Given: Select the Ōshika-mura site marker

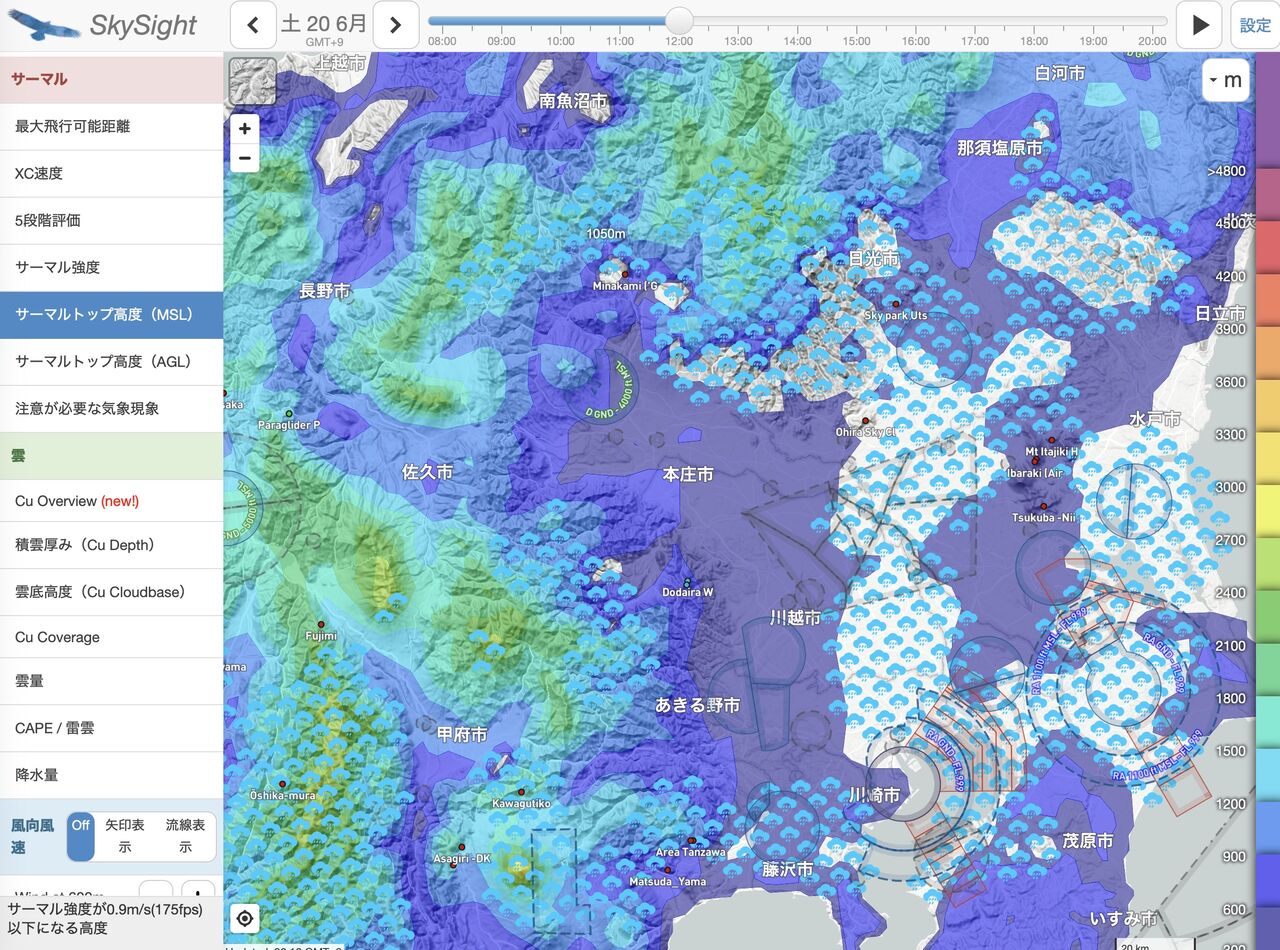Looking at the screenshot, I should tap(282, 784).
